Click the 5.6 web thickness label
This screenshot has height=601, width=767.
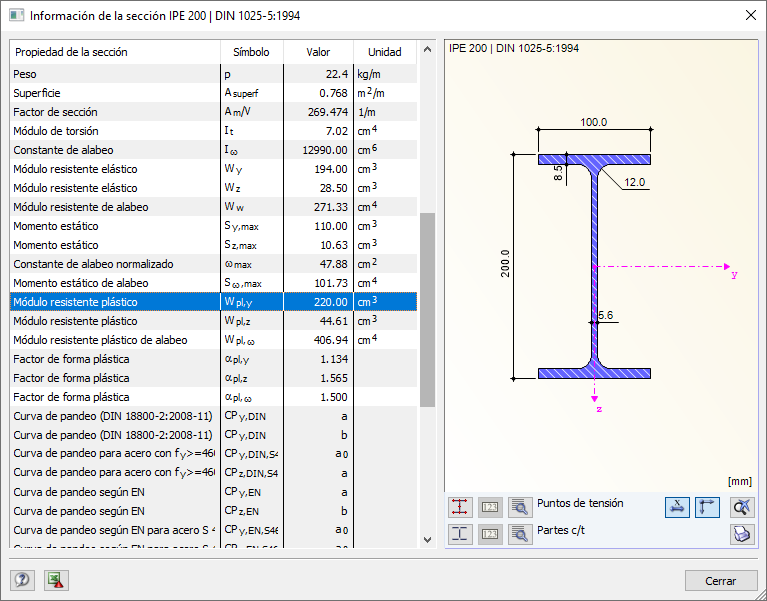(x=606, y=315)
